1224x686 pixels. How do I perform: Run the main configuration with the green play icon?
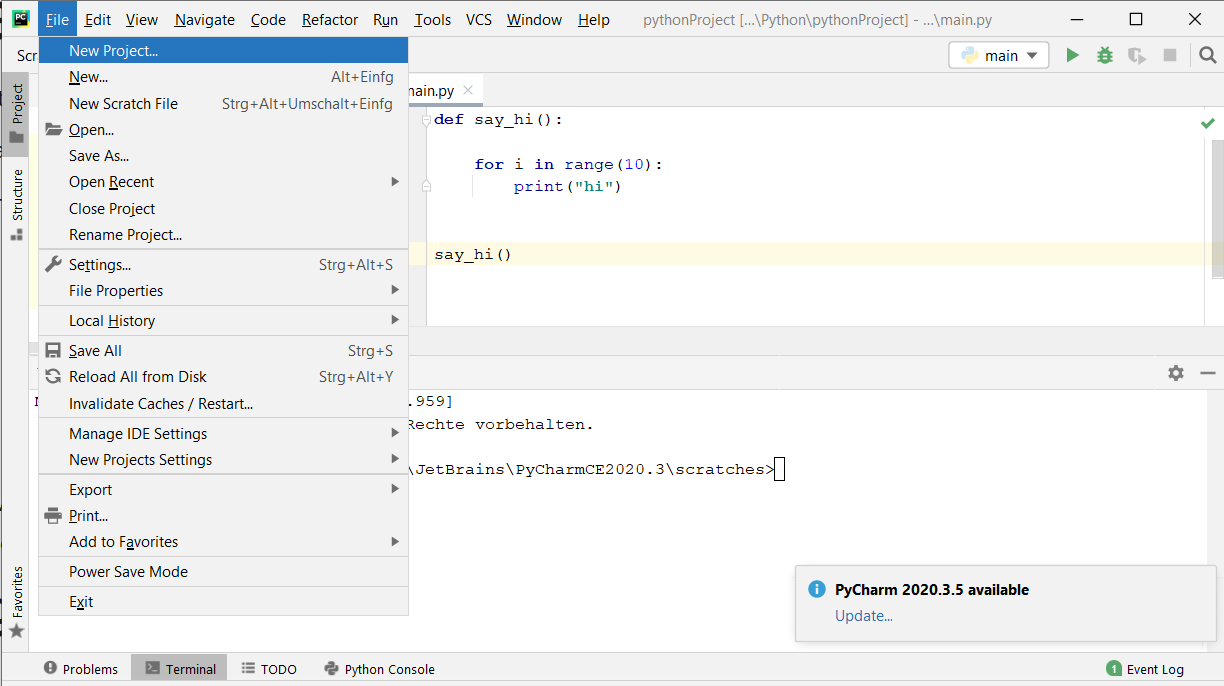(1071, 56)
